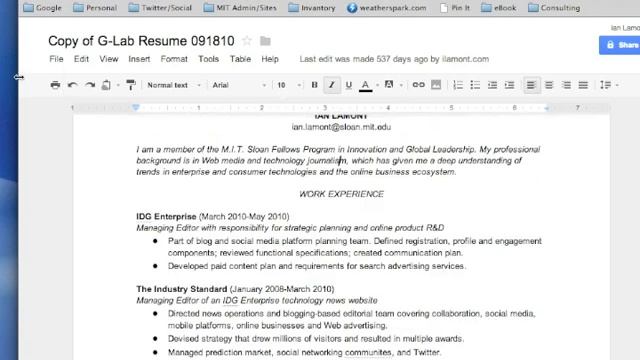Image resolution: width=640 pixels, height=360 pixels.
Task: Click the line starting 'Developed paid content plan'
Action: coord(317,266)
